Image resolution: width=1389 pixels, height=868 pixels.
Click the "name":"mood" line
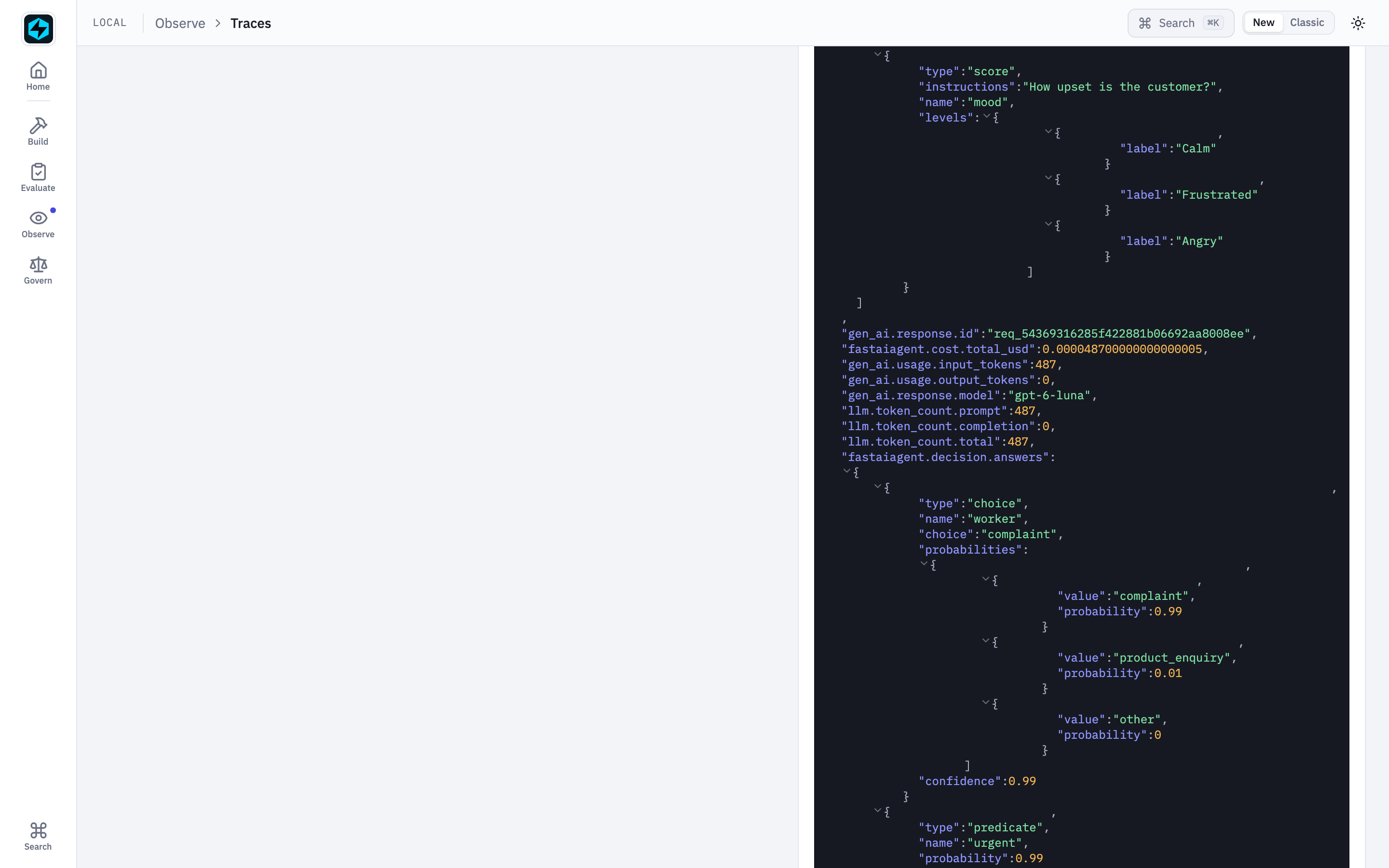pos(967,102)
